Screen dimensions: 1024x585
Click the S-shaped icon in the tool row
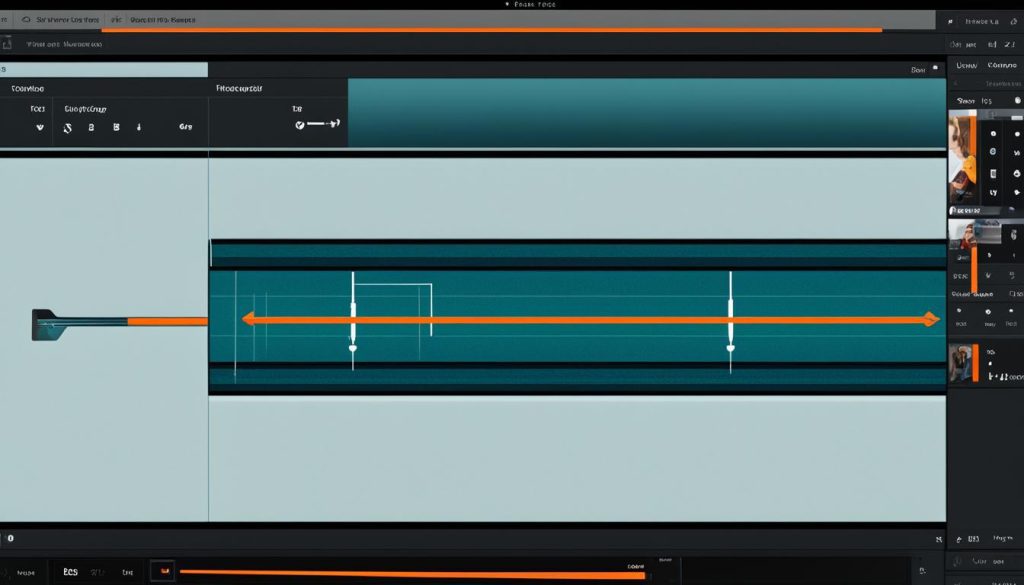(67, 127)
